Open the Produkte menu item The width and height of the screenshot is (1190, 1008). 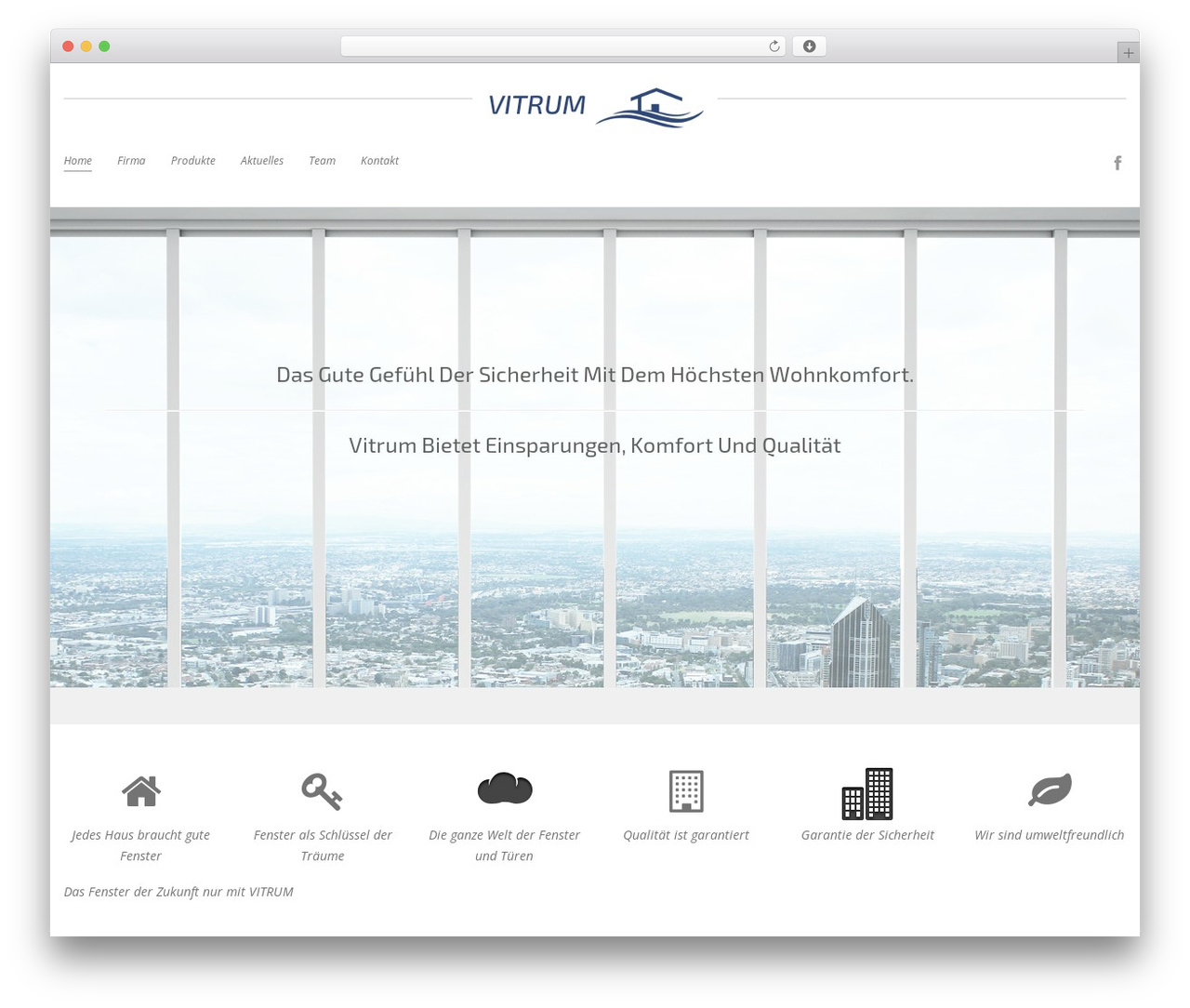point(193,161)
